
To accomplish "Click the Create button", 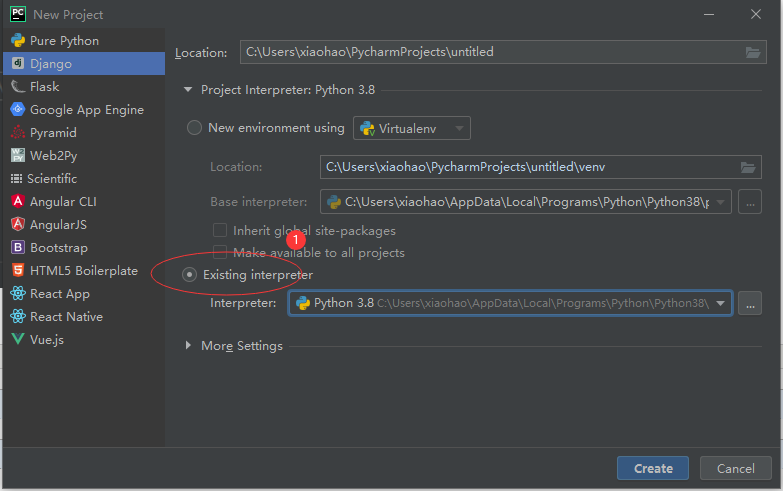I will click(x=653, y=468).
